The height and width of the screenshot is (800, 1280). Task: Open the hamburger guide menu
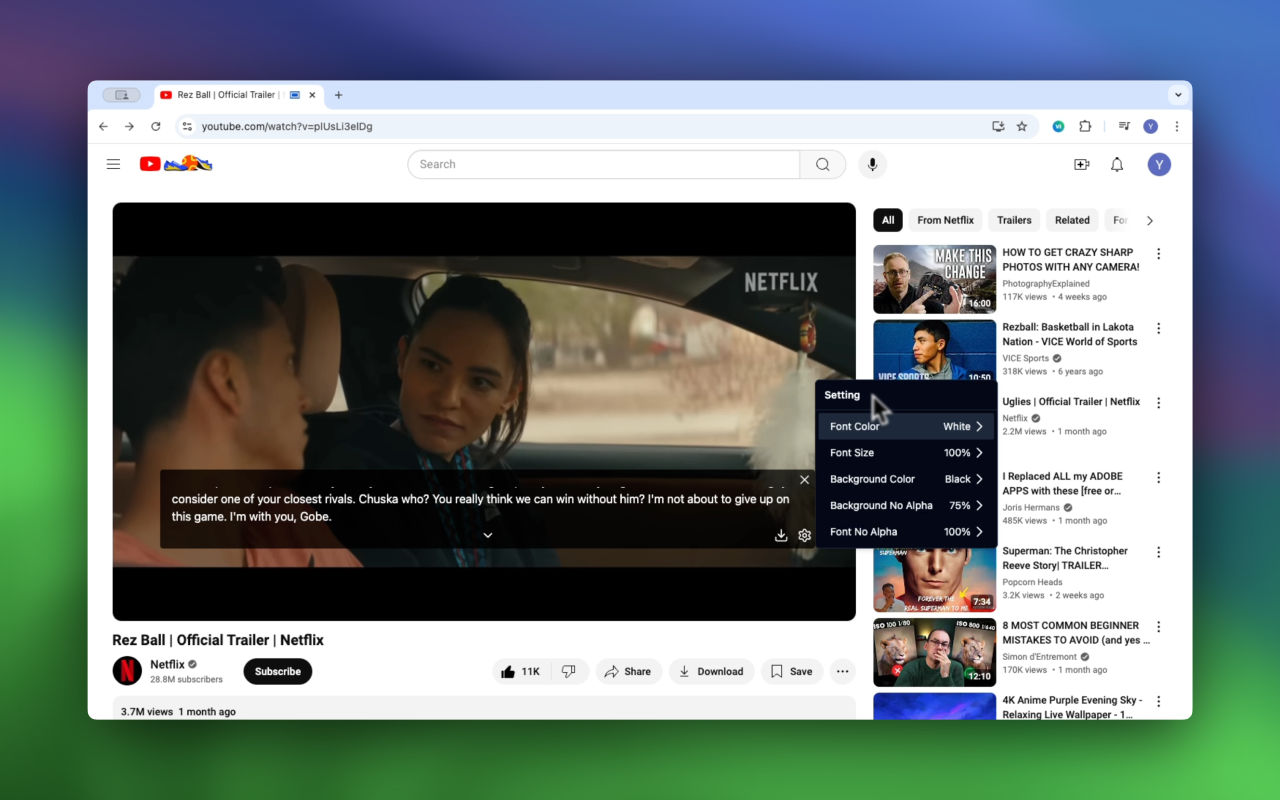[x=114, y=165]
